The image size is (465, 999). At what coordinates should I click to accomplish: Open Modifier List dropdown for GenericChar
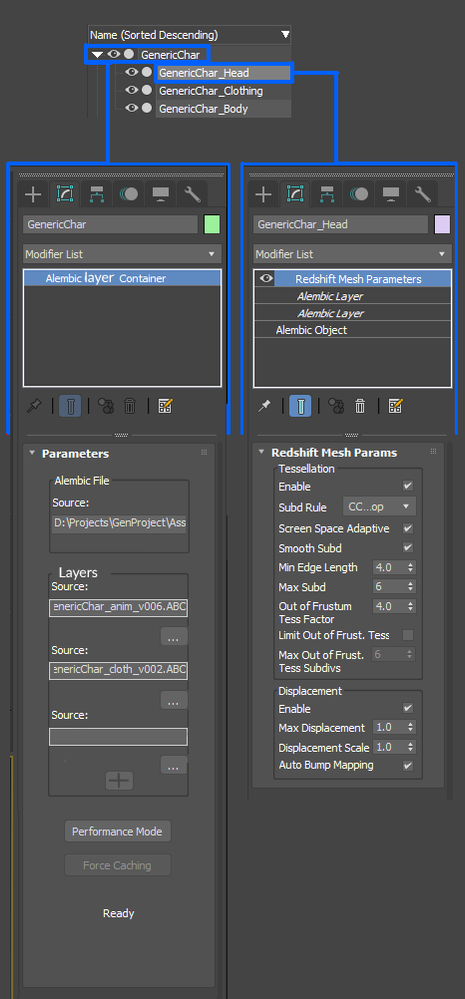click(122, 254)
